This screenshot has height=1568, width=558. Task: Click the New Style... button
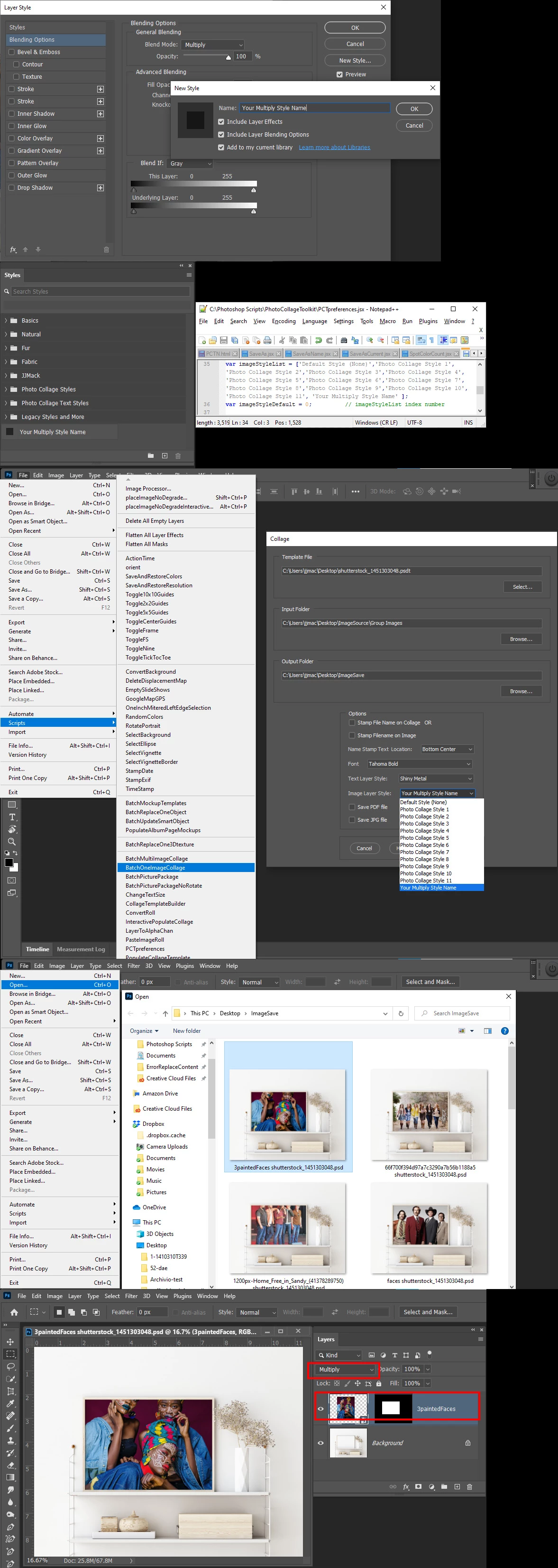[355, 60]
